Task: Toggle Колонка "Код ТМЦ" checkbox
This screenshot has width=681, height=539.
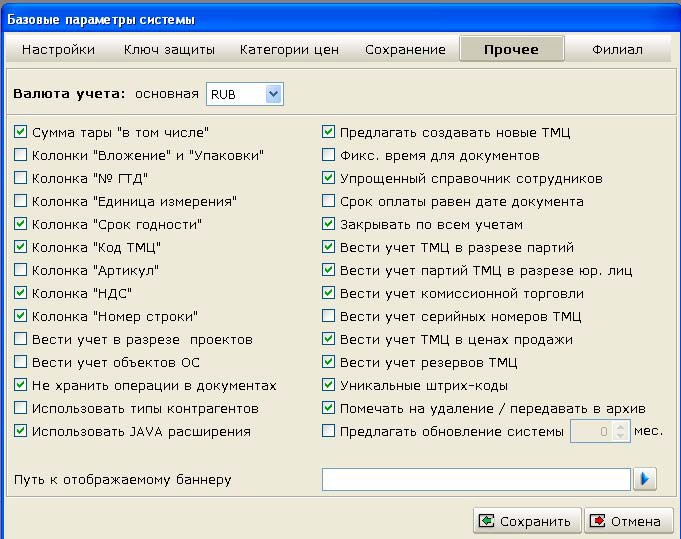Action: point(20,247)
